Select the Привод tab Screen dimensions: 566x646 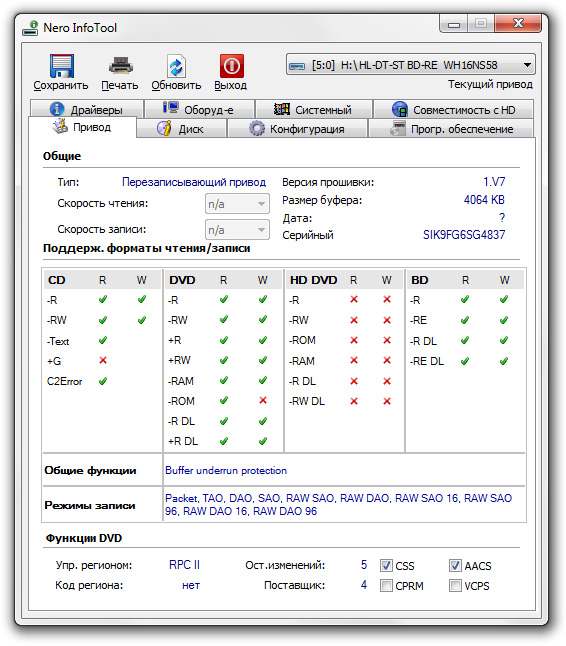click(x=82, y=127)
